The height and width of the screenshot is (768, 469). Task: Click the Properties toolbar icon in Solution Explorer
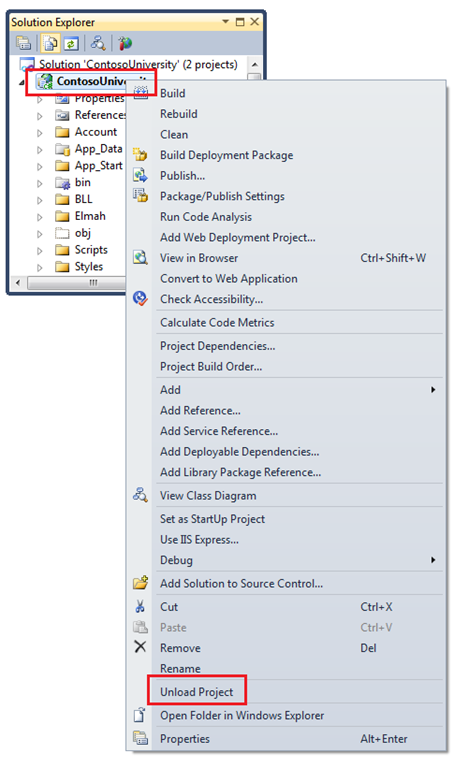(23, 43)
